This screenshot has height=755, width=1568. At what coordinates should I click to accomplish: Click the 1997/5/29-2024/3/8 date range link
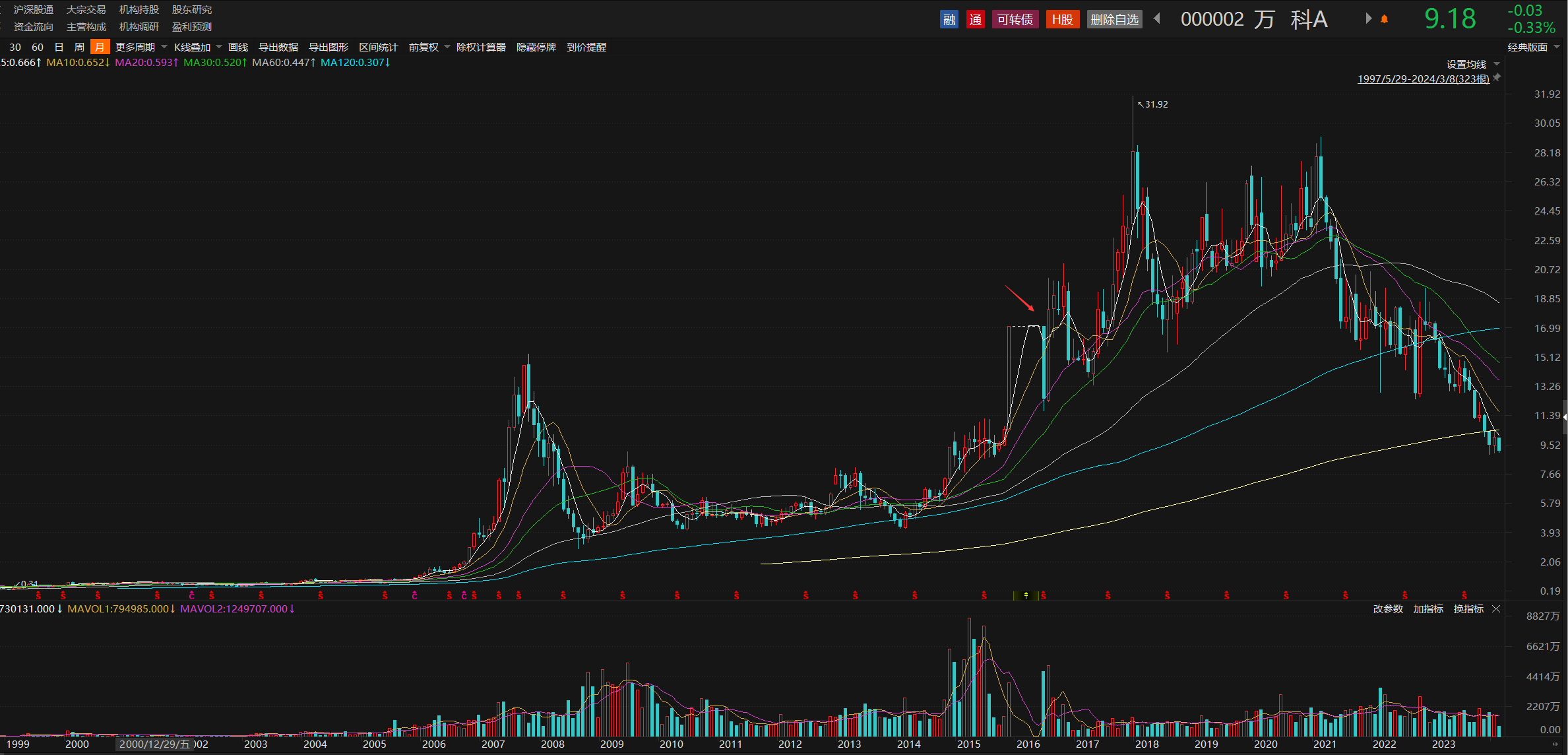pos(1423,79)
